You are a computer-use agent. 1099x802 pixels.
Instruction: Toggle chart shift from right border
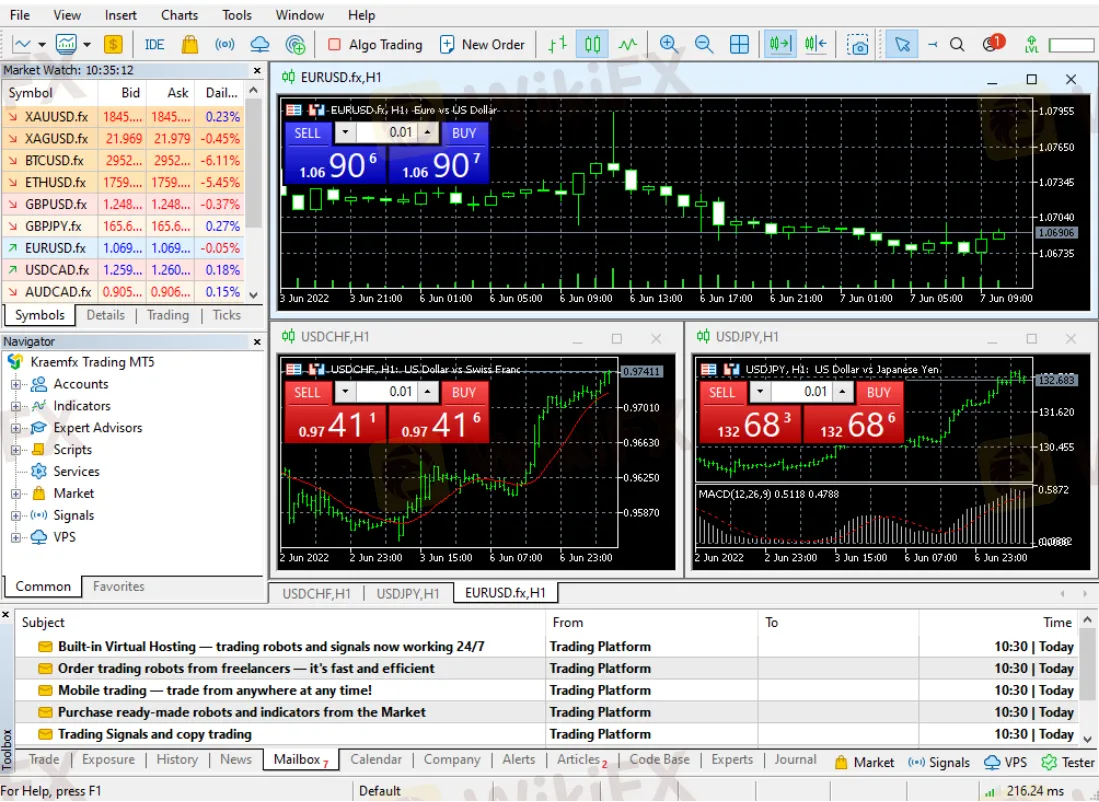pos(816,44)
